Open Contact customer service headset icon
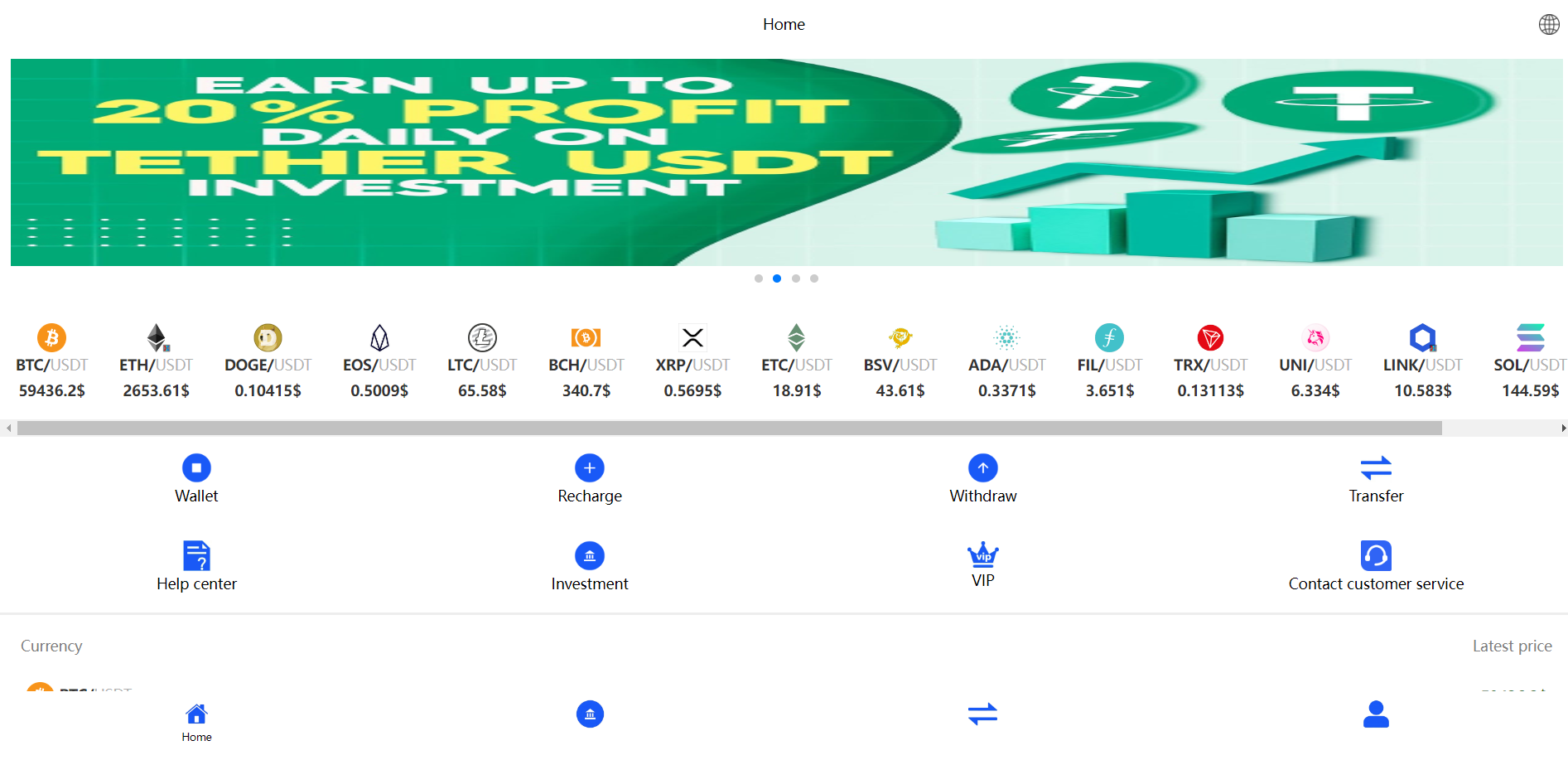 (1376, 555)
